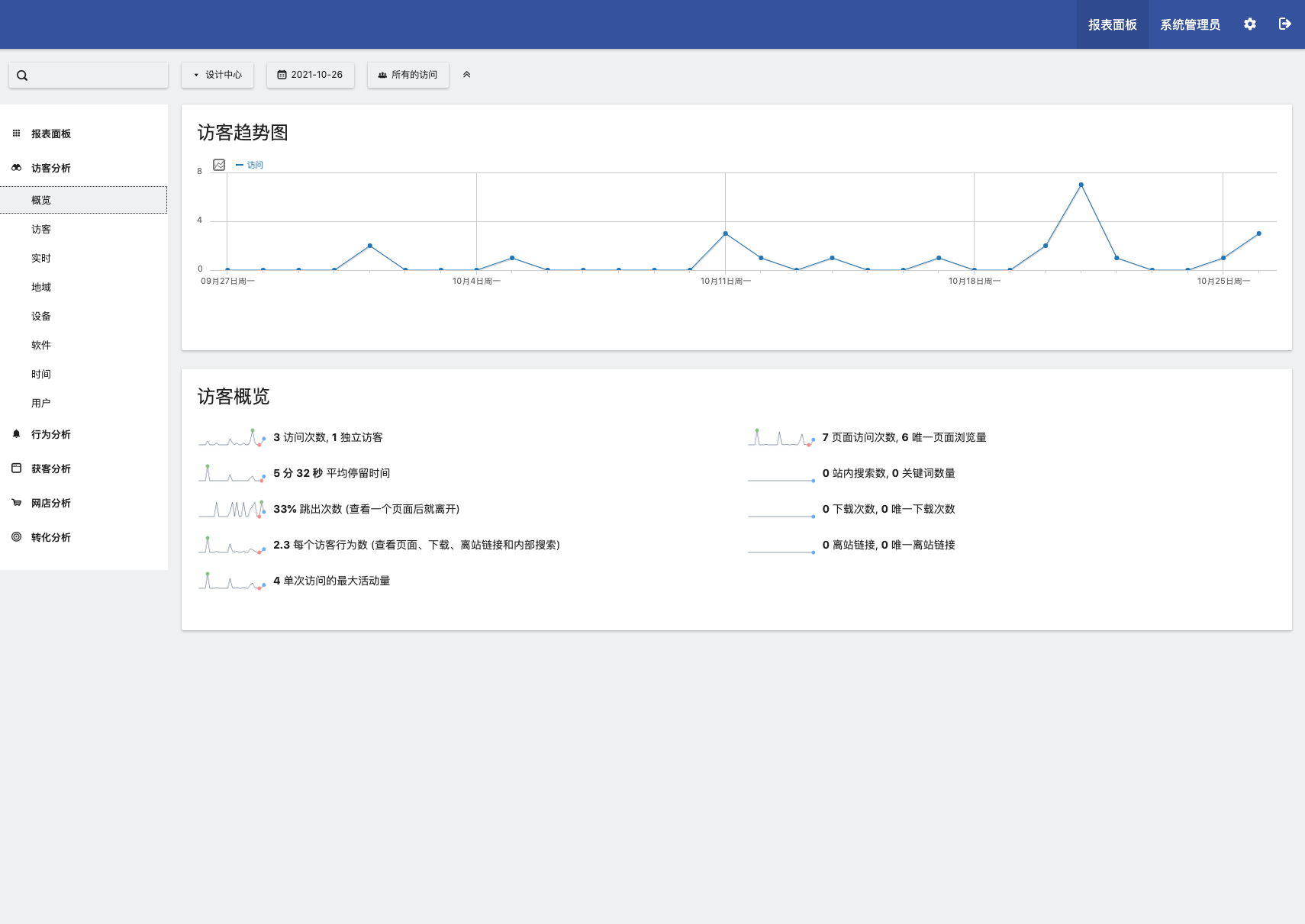The image size is (1305, 924).
Task: Open the 设备 submenu item
Action: coord(41,317)
